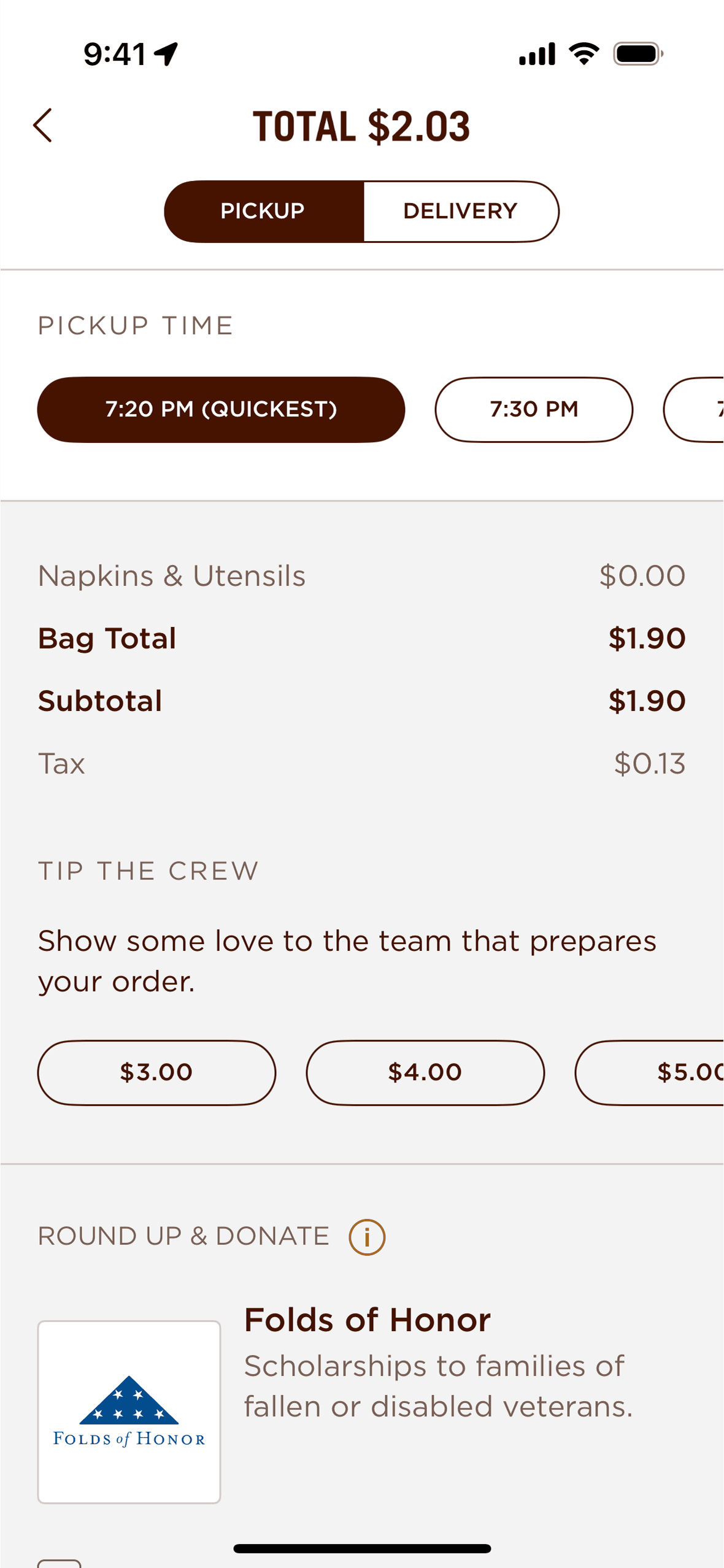
Task: Switch to the Delivery tab
Action: tap(460, 212)
